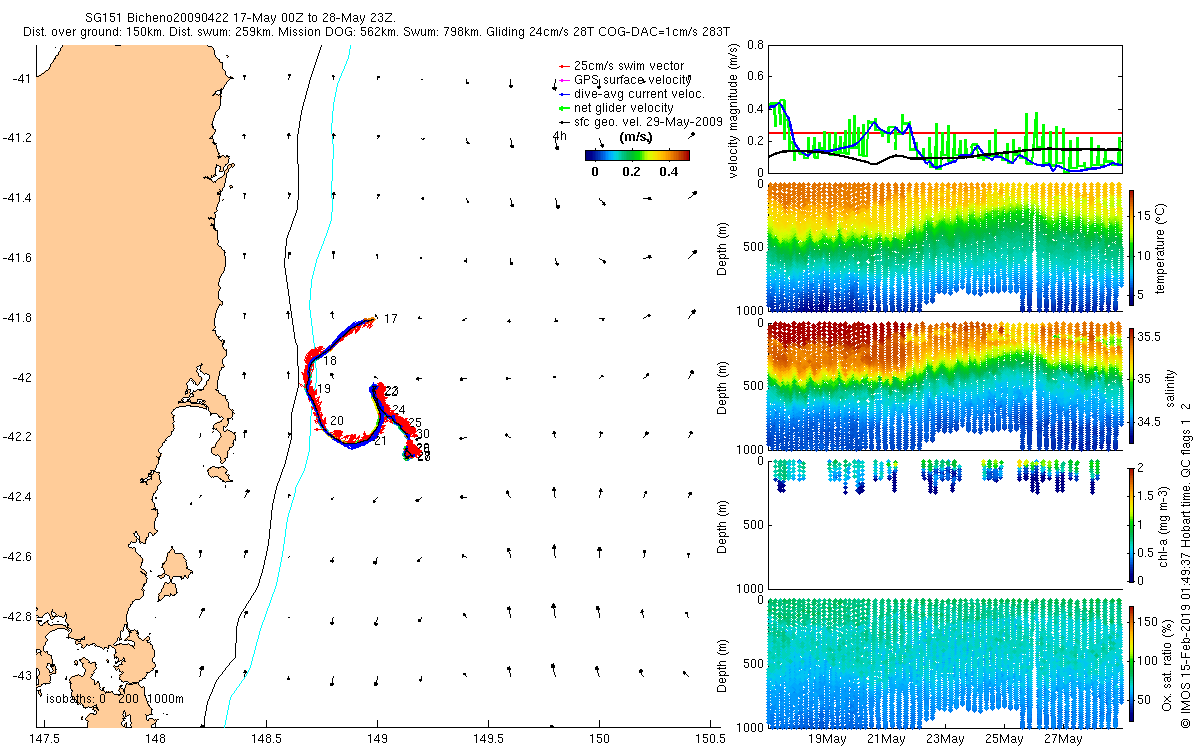Click the day 30 track marker label

click(423, 434)
